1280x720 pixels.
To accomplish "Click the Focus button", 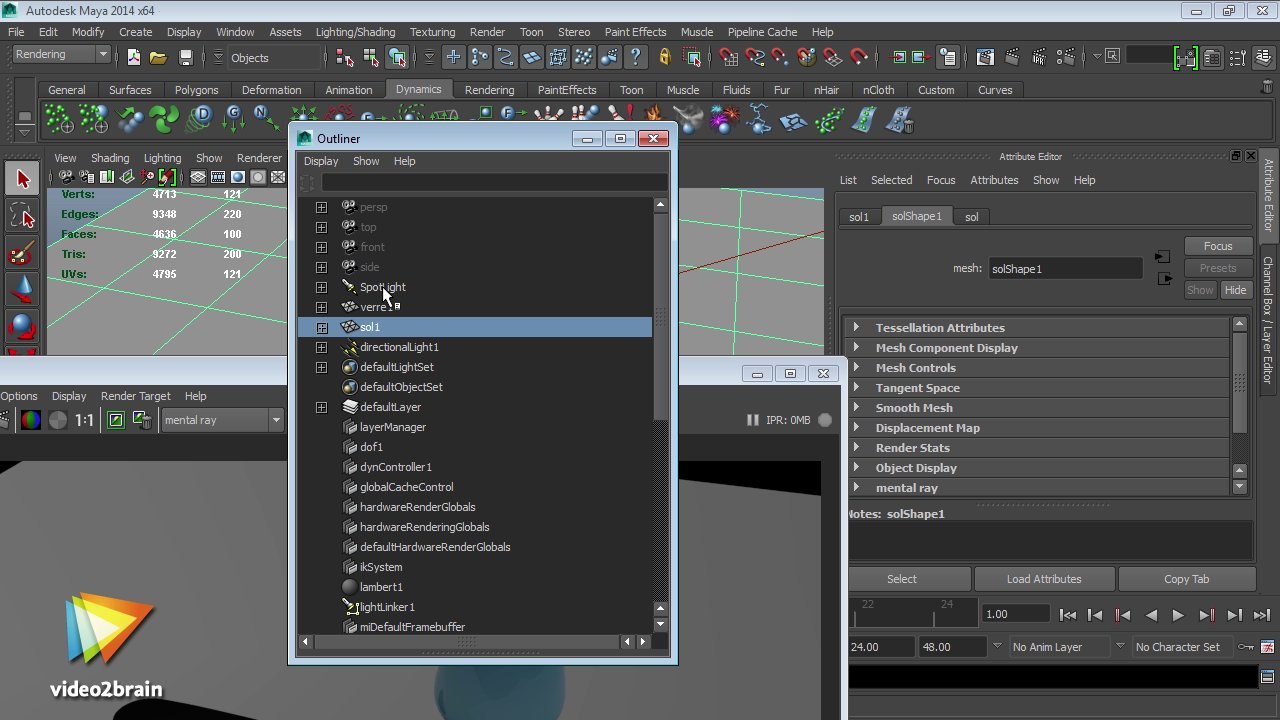I will point(1217,246).
